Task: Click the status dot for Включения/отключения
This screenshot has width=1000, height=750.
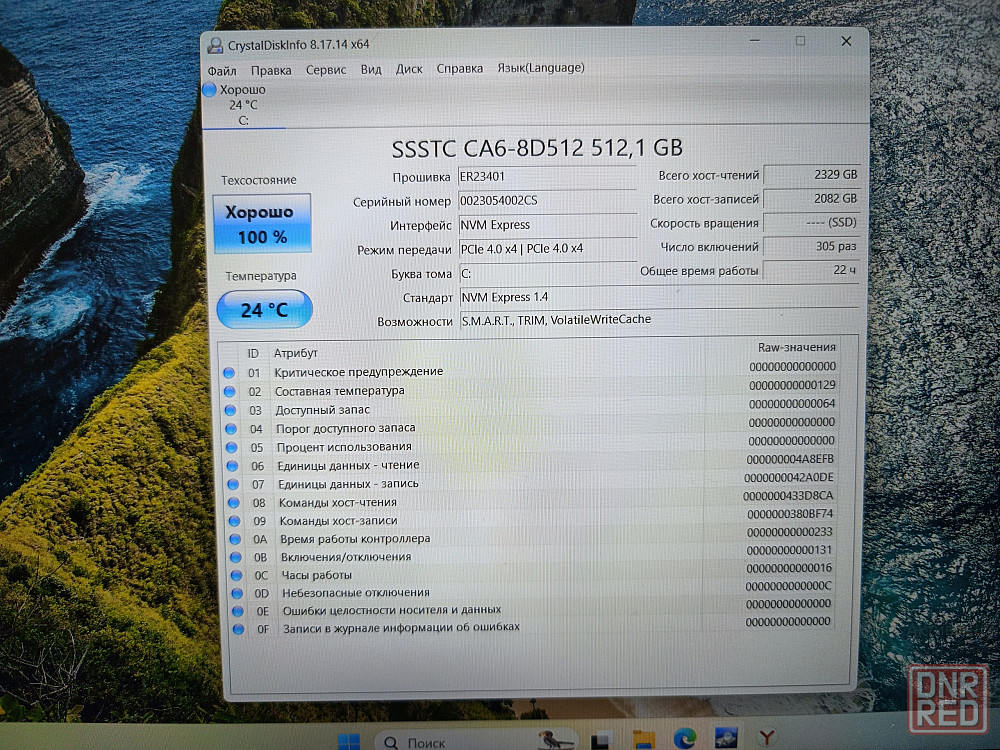Action: pos(235,557)
